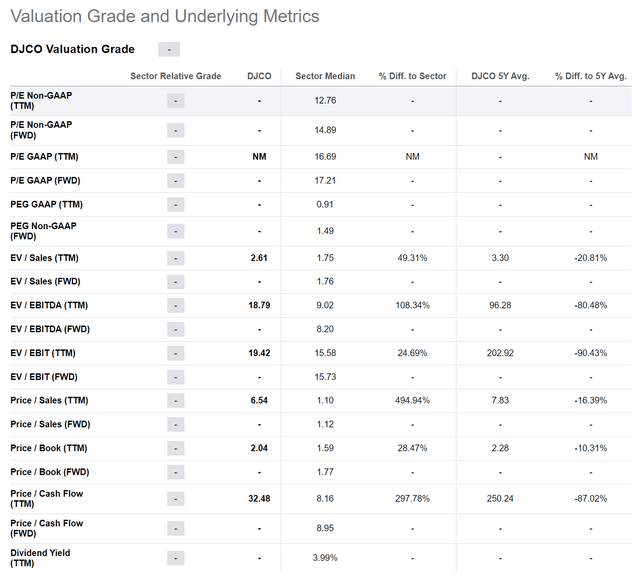
Task: Click the 32.48 Price / Cash Flow value
Action: pos(259,498)
